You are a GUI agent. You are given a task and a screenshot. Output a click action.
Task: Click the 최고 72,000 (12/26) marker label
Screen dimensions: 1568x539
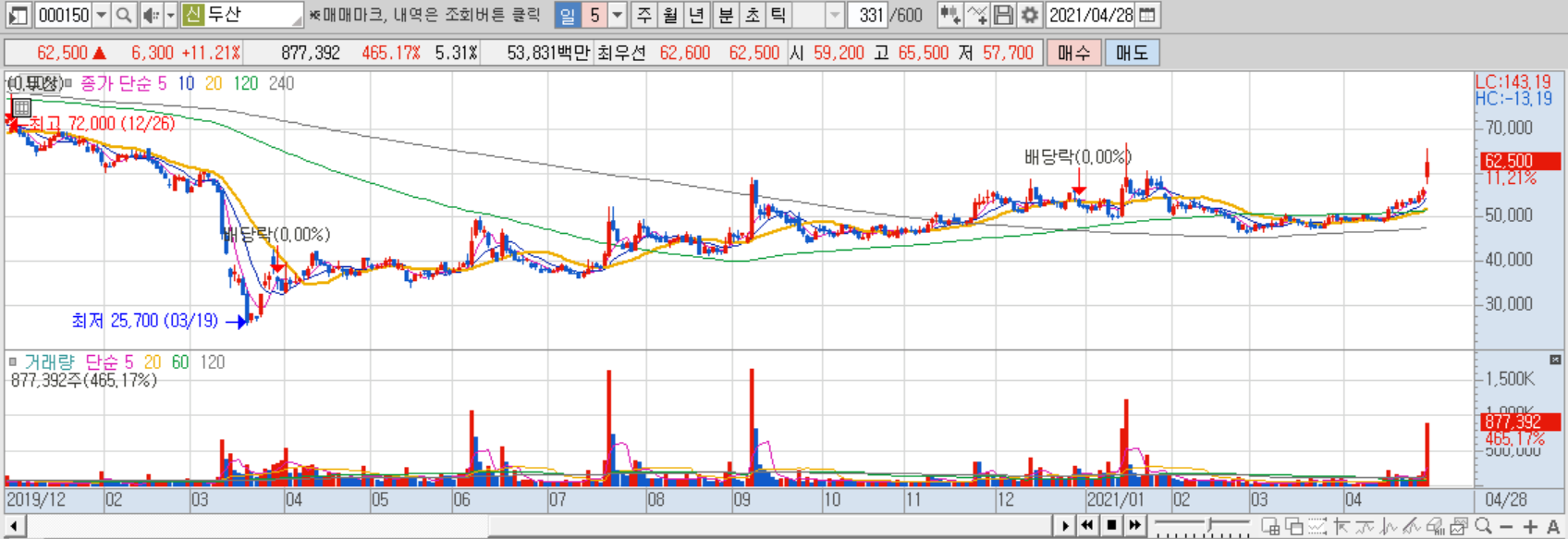point(101,123)
